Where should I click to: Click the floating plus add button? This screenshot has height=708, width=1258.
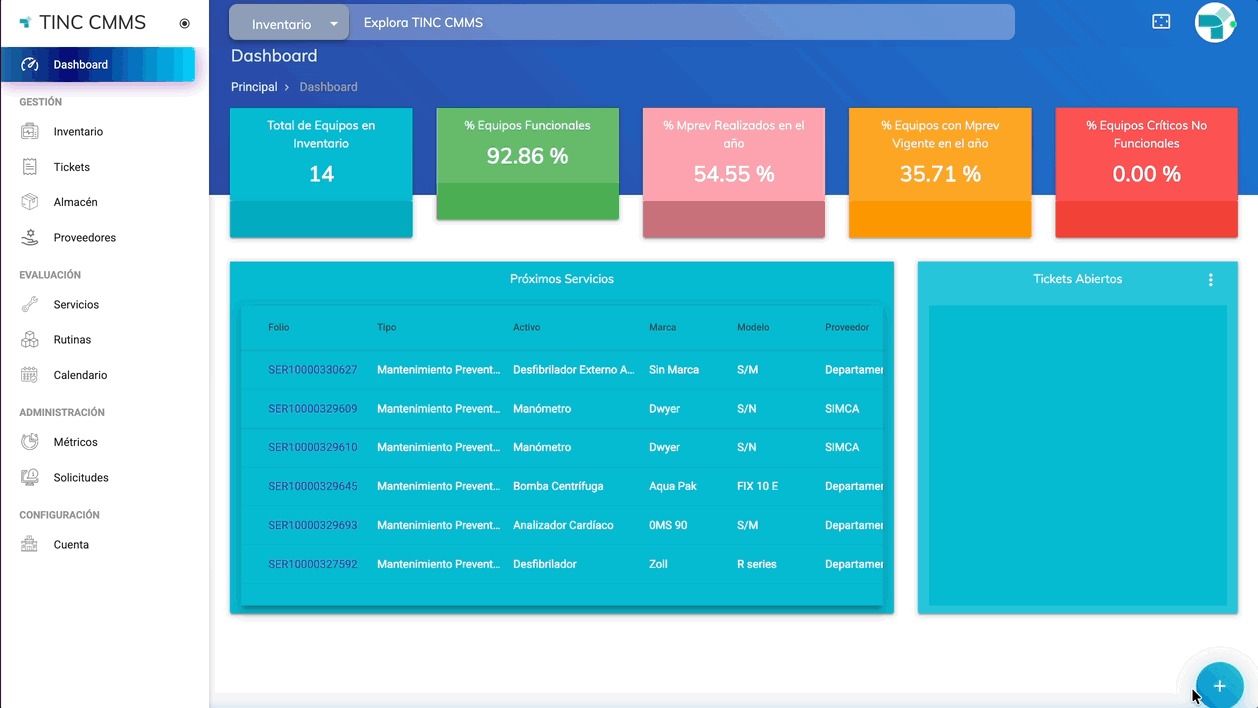coord(1219,686)
